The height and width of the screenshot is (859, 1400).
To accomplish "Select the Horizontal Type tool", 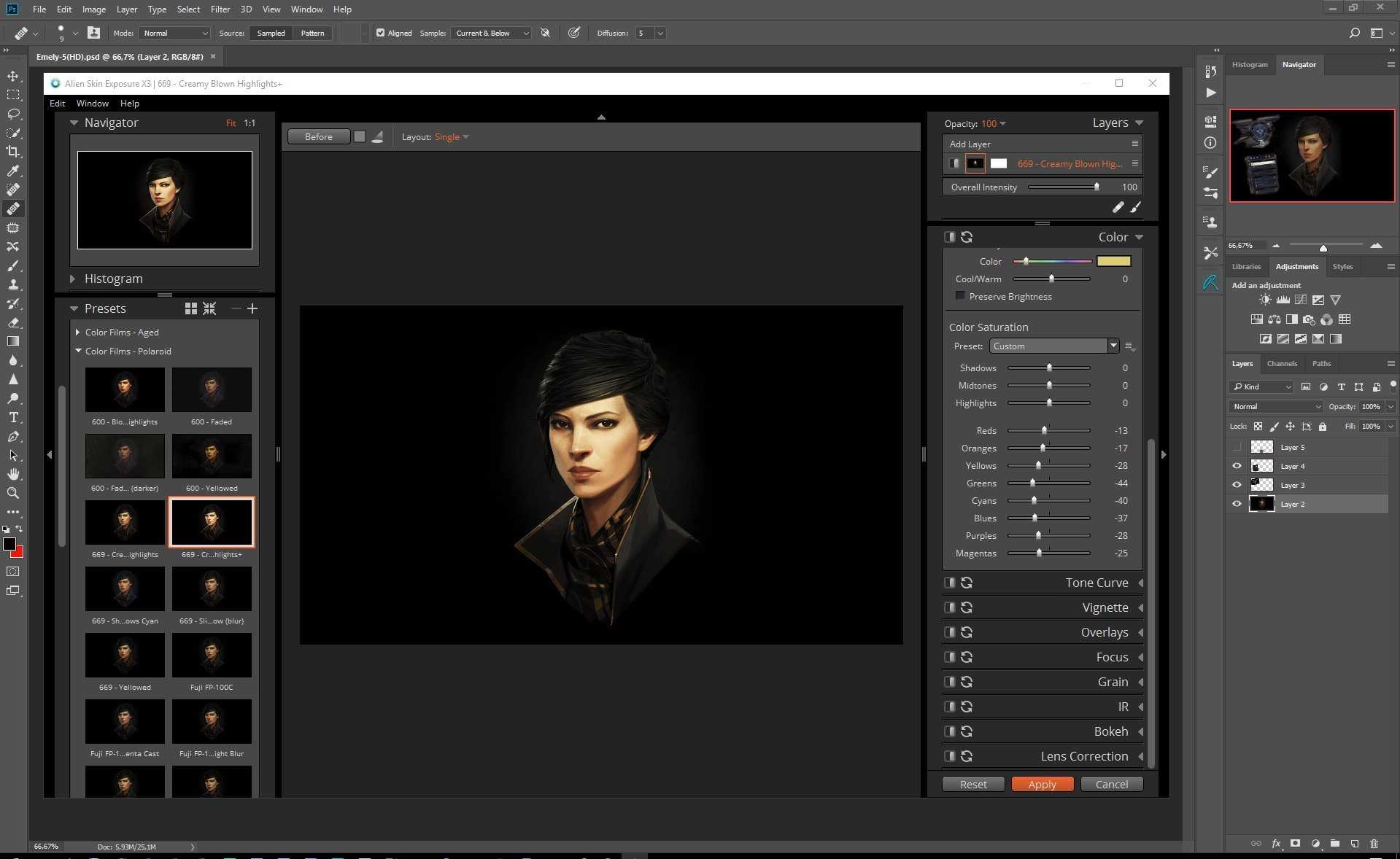I will click(x=13, y=417).
